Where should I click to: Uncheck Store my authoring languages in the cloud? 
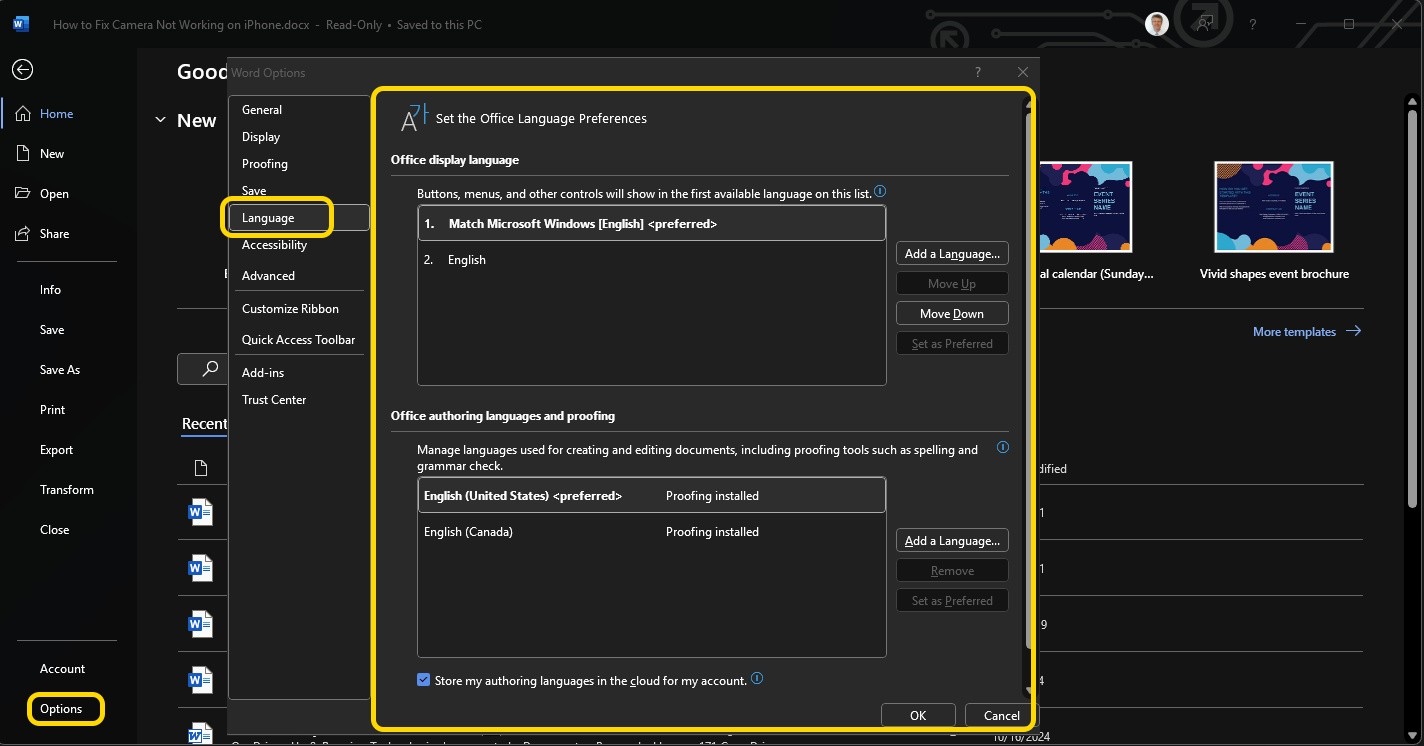(x=424, y=680)
